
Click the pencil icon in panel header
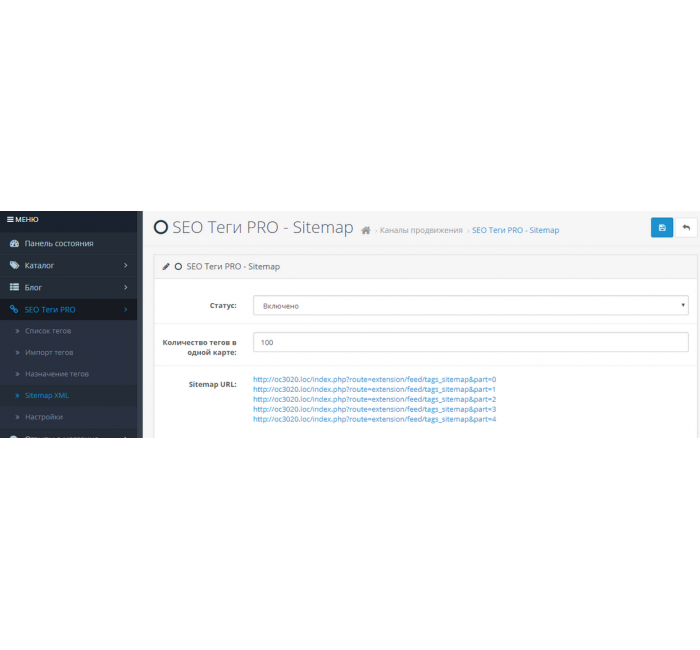[166, 267]
